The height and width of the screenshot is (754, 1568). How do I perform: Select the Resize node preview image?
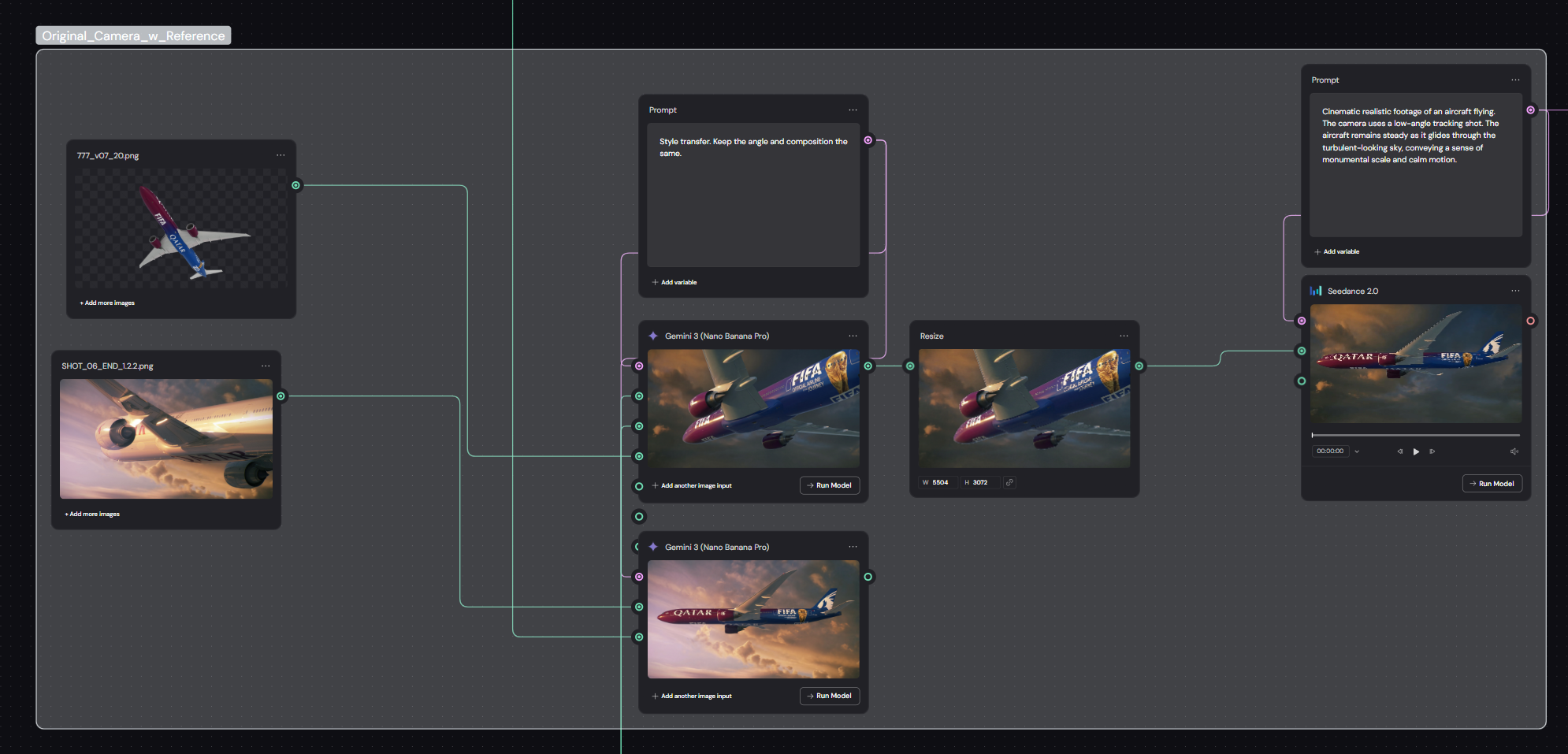[1024, 408]
